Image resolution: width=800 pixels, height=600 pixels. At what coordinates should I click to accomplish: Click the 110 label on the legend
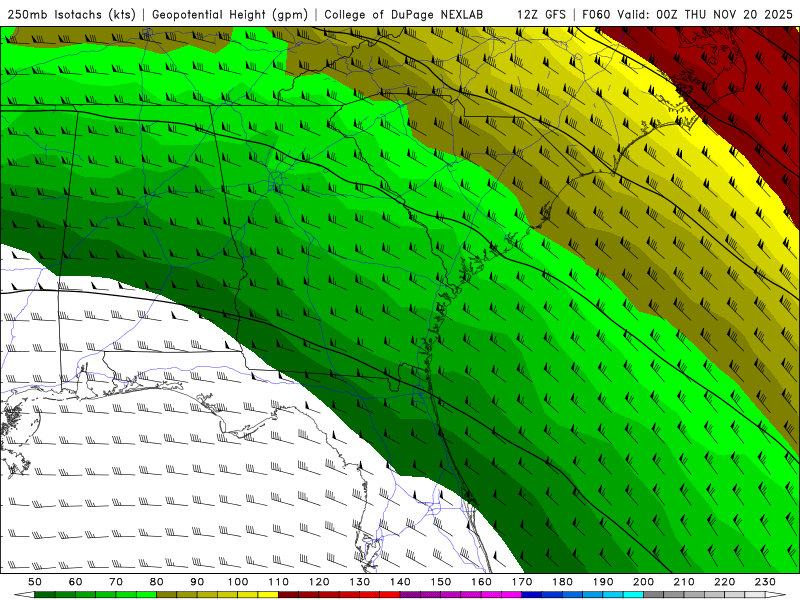click(x=279, y=582)
